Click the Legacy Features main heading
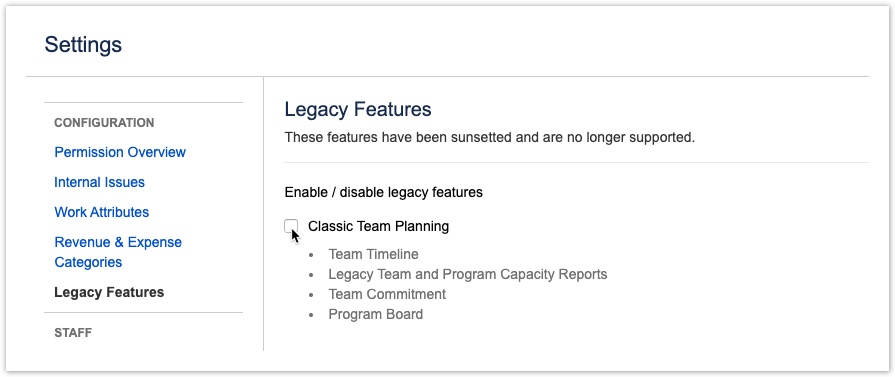Image resolution: width=895 pixels, height=377 pixels. point(358,109)
